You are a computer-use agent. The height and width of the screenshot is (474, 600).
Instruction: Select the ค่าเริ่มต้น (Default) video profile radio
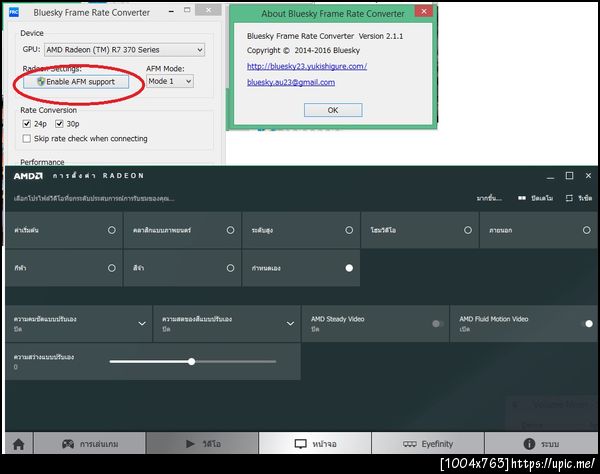click(x=112, y=230)
